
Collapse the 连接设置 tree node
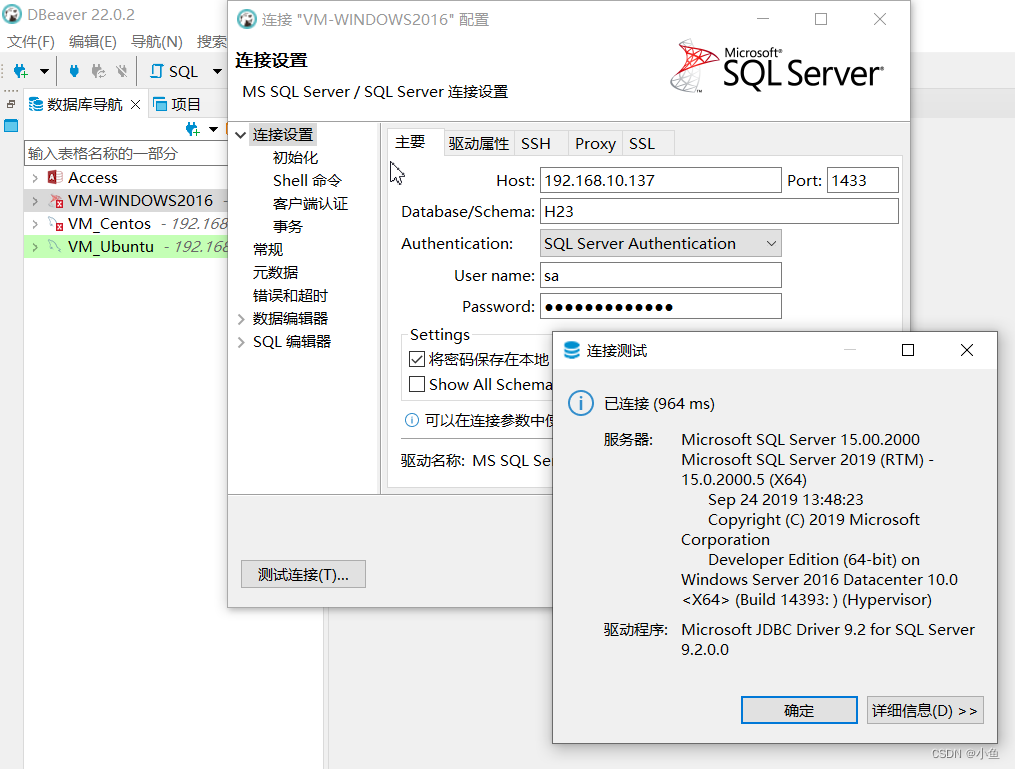pos(240,133)
